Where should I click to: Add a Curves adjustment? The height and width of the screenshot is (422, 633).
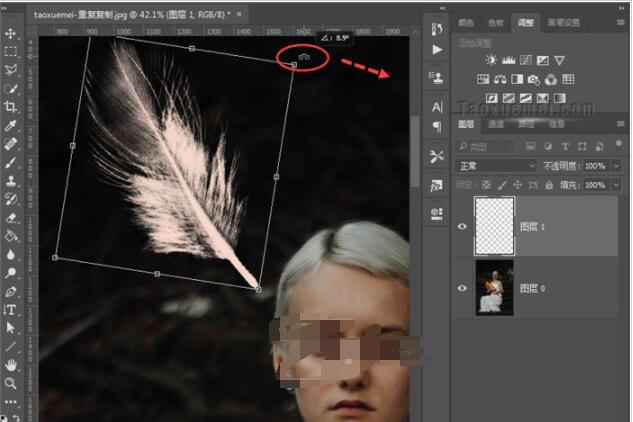point(526,61)
